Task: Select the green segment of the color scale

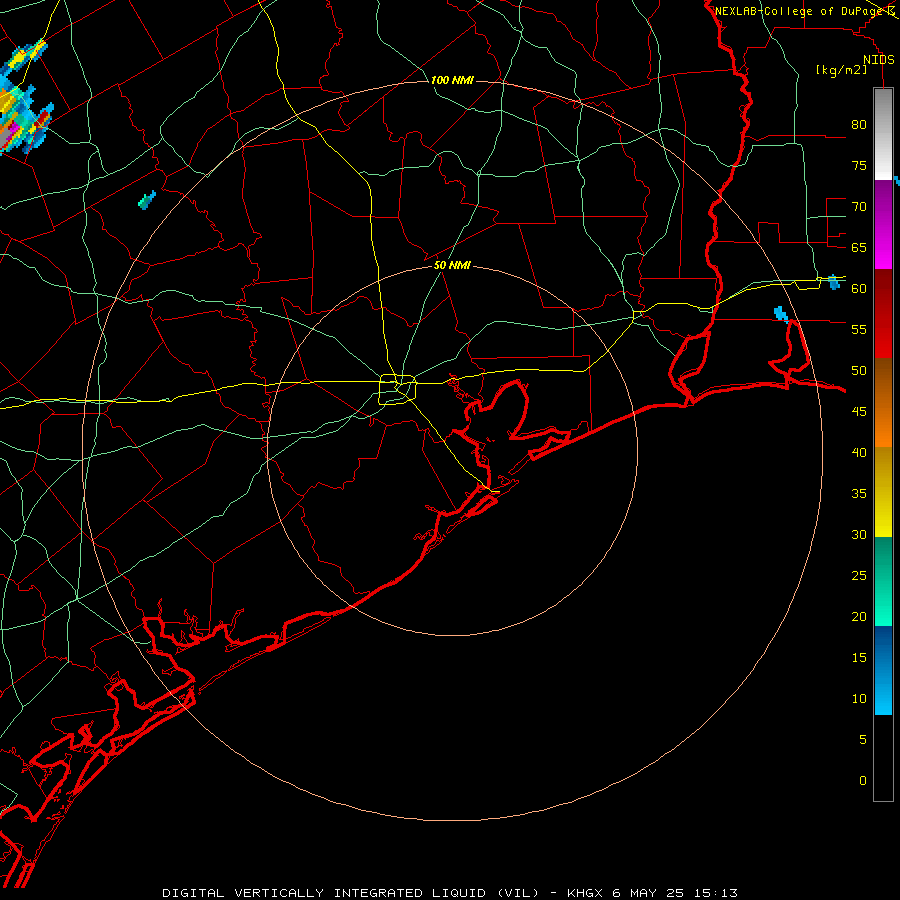Action: pyautogui.click(x=883, y=582)
